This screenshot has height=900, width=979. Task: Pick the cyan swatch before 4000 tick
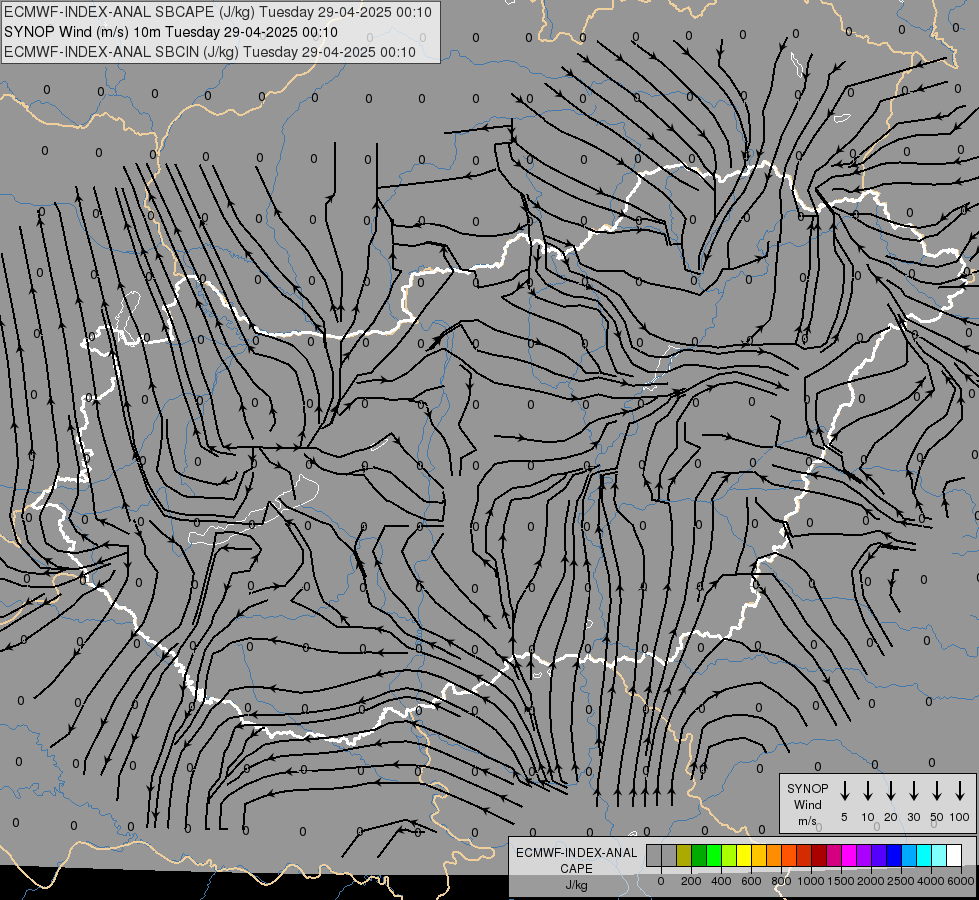[924, 855]
